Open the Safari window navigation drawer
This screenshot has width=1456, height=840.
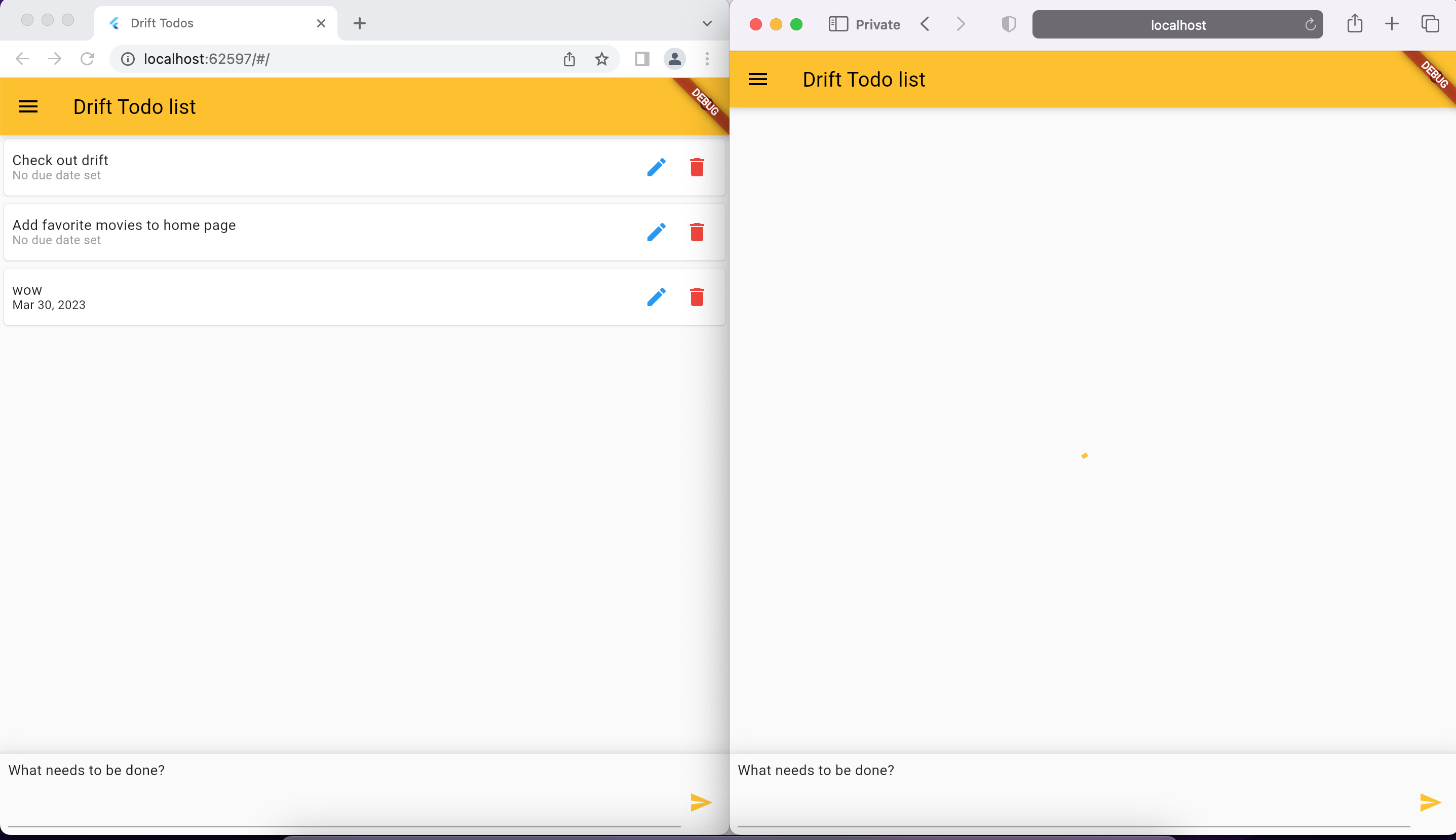tap(757, 79)
